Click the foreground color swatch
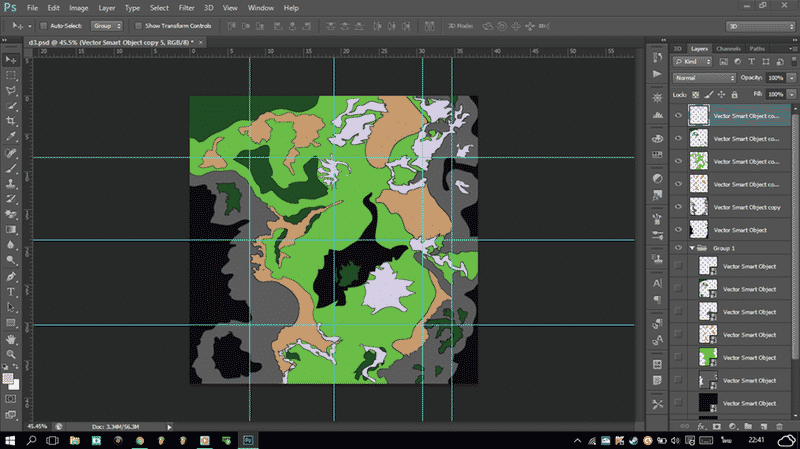 9,379
